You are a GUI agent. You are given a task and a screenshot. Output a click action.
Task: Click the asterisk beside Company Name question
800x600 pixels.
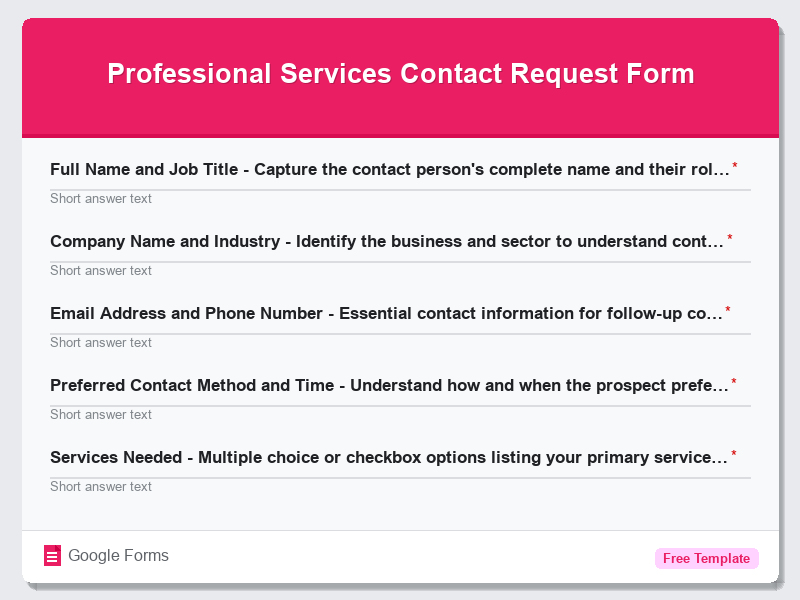(x=731, y=237)
